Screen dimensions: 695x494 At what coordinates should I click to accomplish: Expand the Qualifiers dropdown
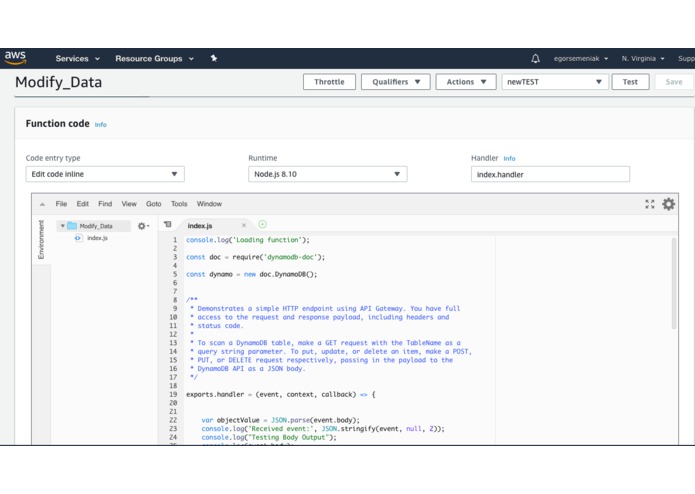(395, 82)
